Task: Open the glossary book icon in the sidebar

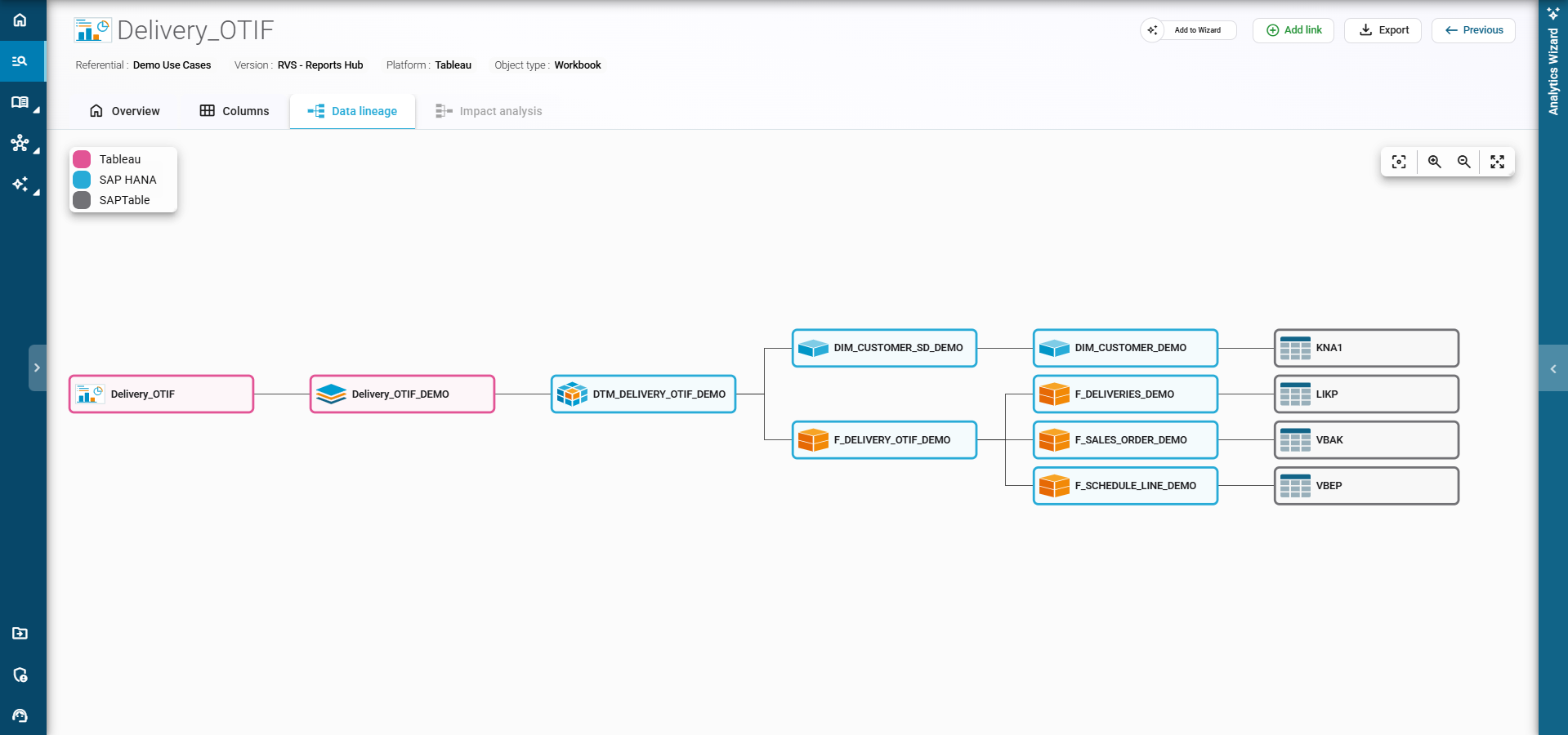Action: point(20,102)
